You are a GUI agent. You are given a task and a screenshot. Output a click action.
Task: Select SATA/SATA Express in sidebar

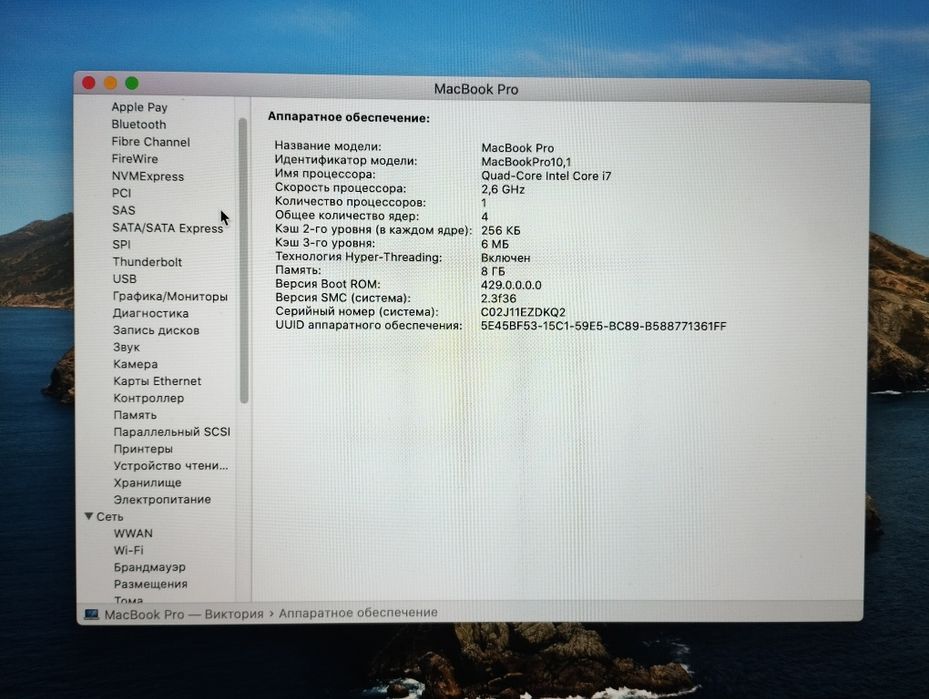click(168, 228)
